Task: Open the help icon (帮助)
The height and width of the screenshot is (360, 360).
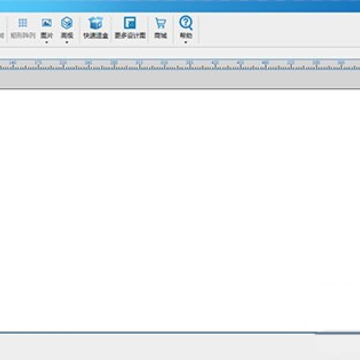Action: coord(186,23)
